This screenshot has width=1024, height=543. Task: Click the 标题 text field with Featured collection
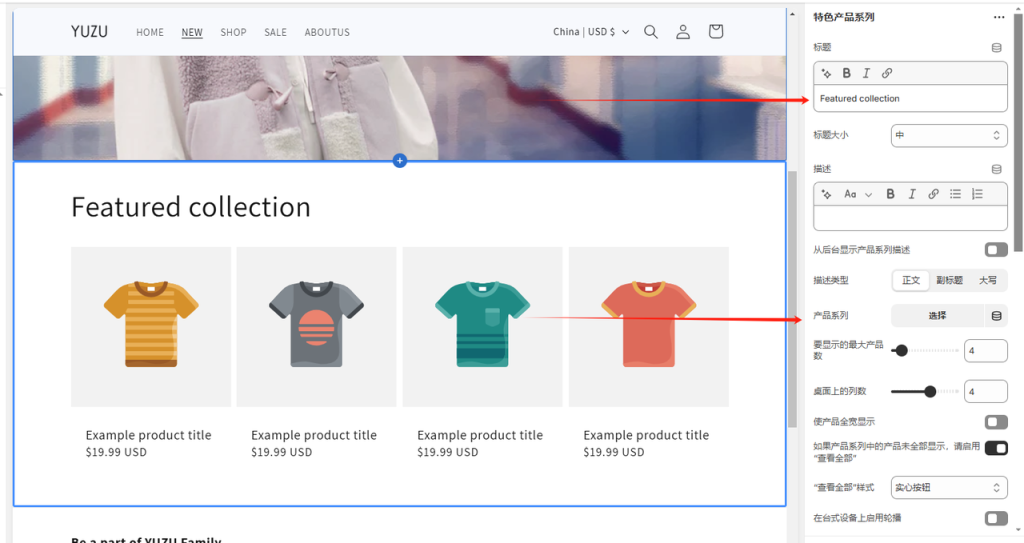pos(910,99)
